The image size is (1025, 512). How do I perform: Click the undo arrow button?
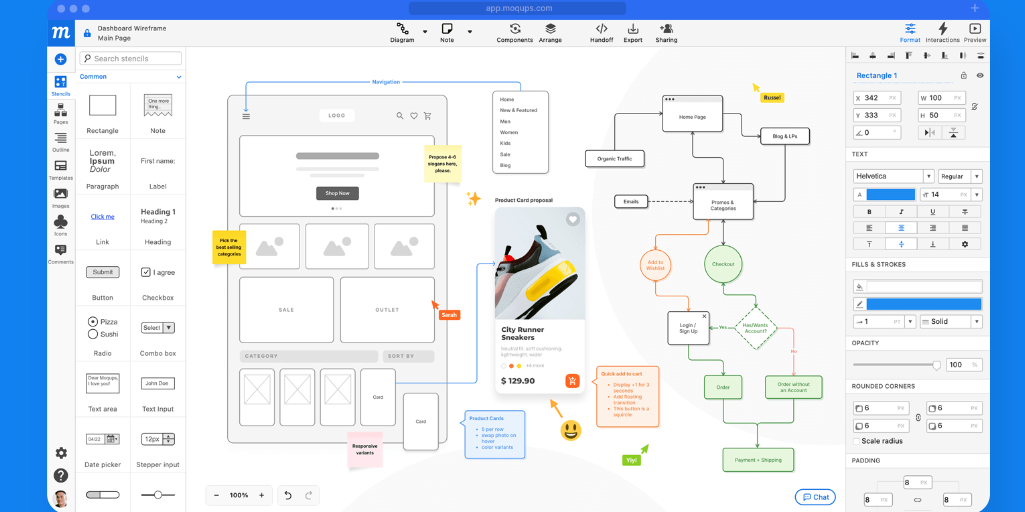point(288,496)
